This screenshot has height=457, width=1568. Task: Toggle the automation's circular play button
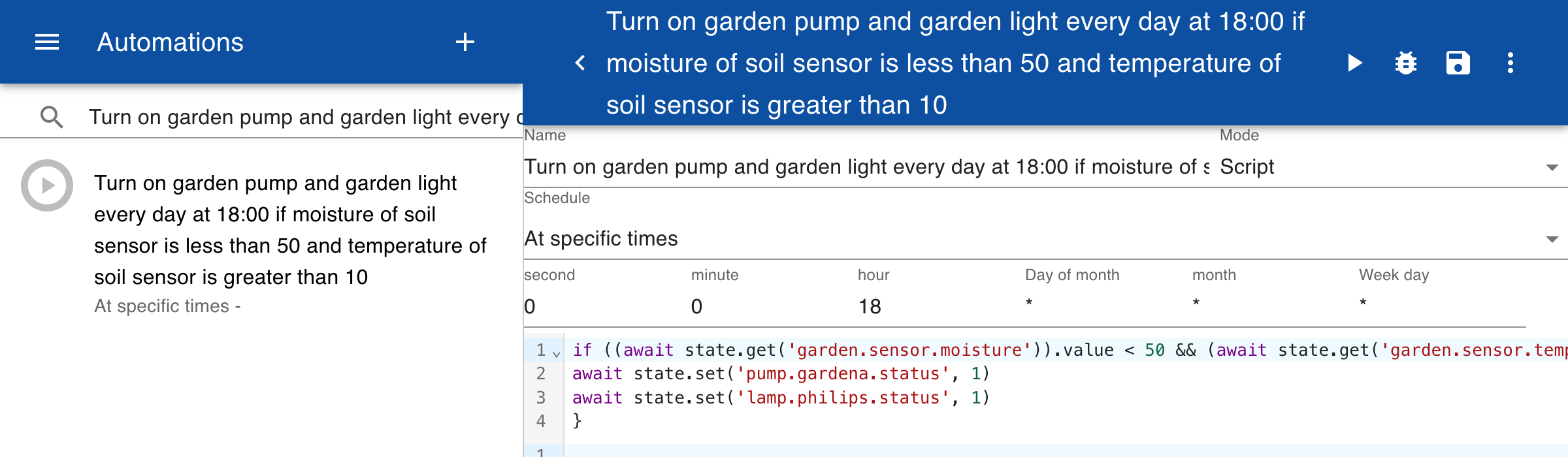(x=47, y=185)
